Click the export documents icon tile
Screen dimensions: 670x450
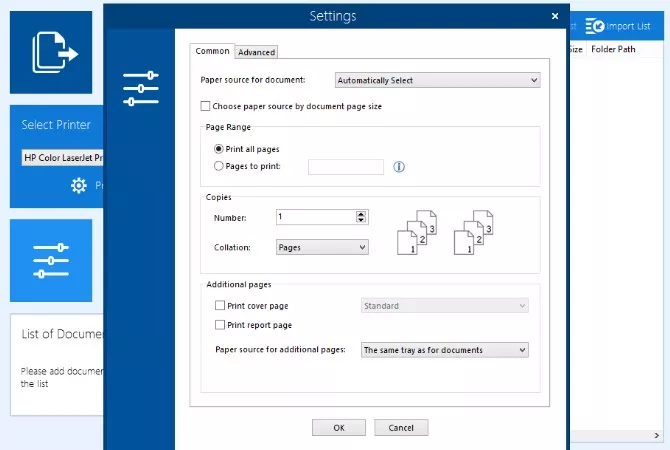click(x=51, y=53)
